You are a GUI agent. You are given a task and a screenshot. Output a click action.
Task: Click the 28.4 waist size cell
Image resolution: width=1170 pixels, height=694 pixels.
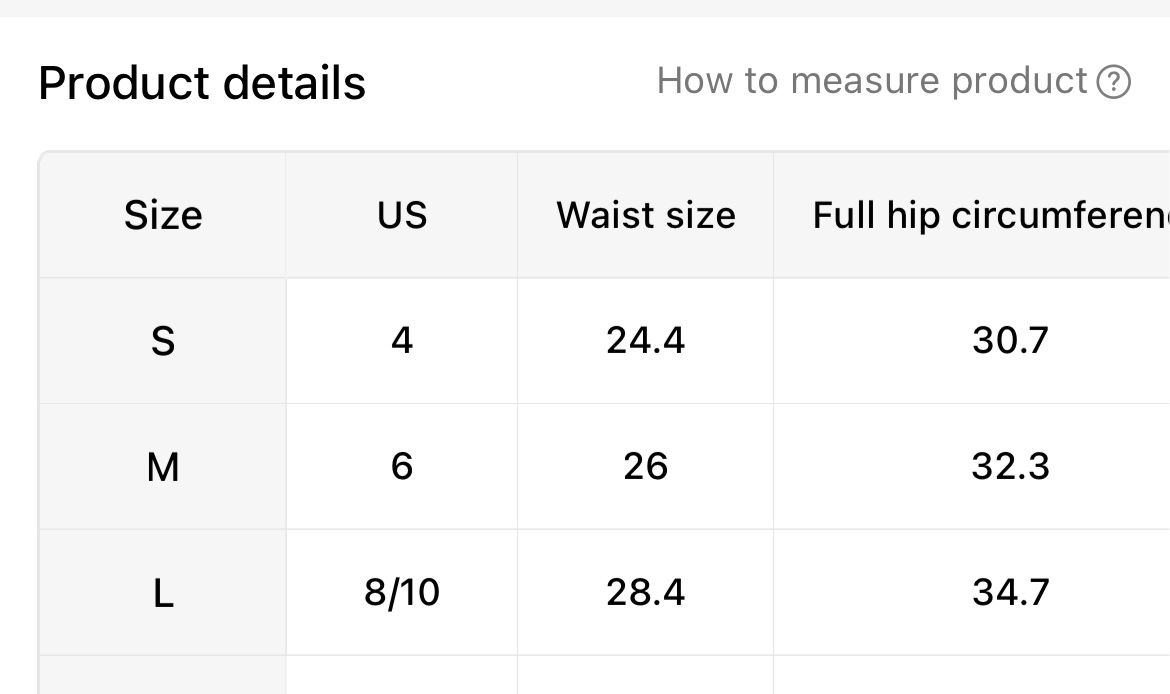(645, 593)
